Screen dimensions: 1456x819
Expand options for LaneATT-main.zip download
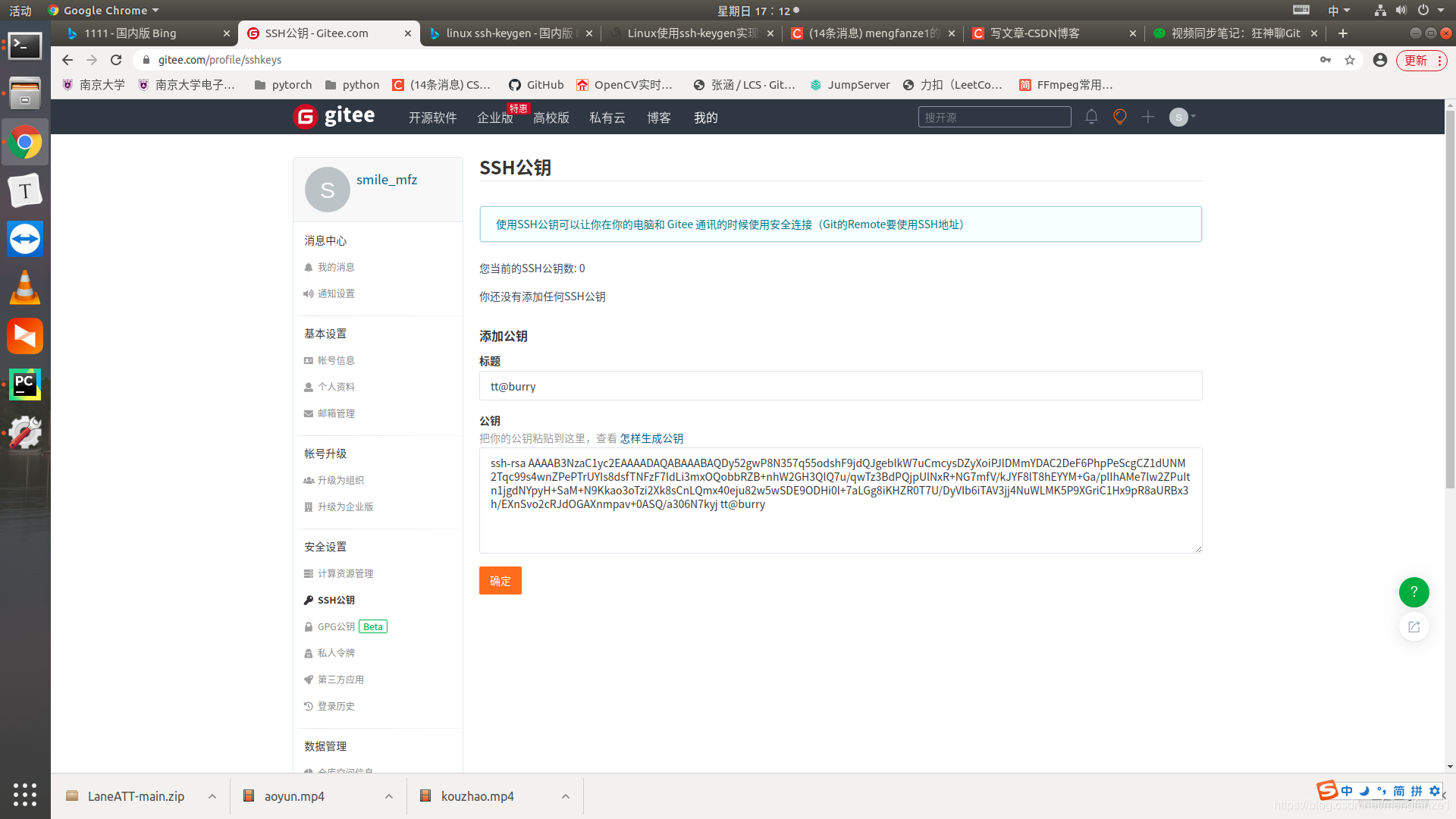(x=212, y=796)
